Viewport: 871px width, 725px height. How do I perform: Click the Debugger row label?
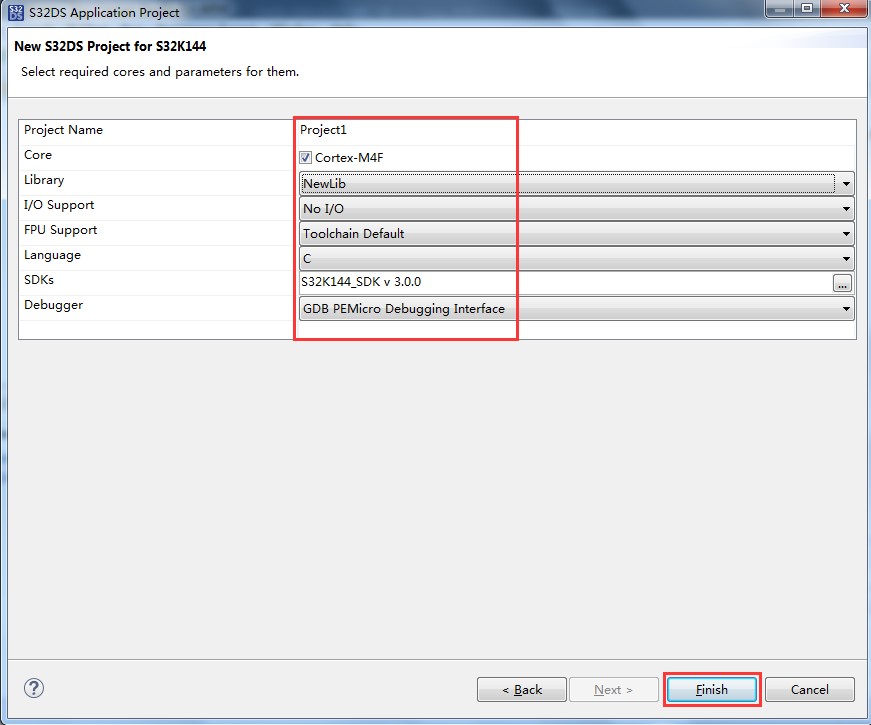pyautogui.click(x=53, y=305)
